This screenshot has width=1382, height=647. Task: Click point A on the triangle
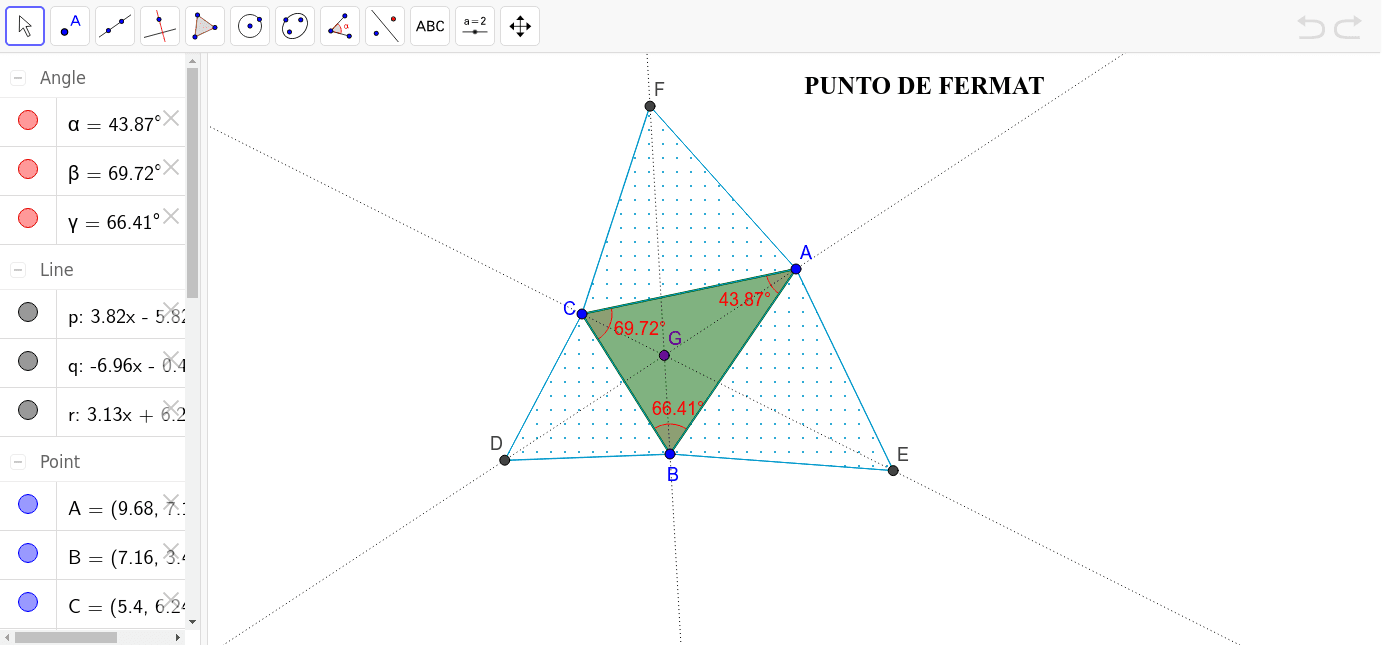(796, 269)
